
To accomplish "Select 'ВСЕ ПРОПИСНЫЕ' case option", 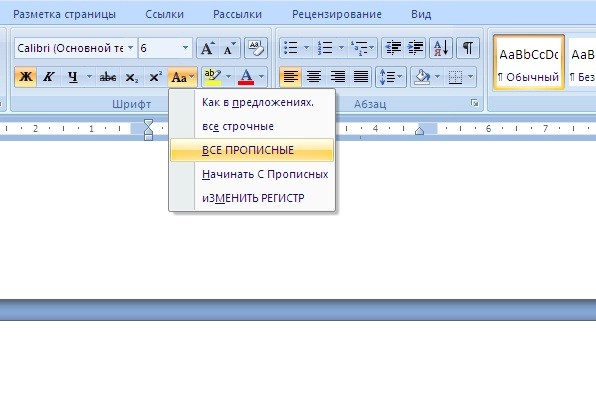I will [252, 150].
